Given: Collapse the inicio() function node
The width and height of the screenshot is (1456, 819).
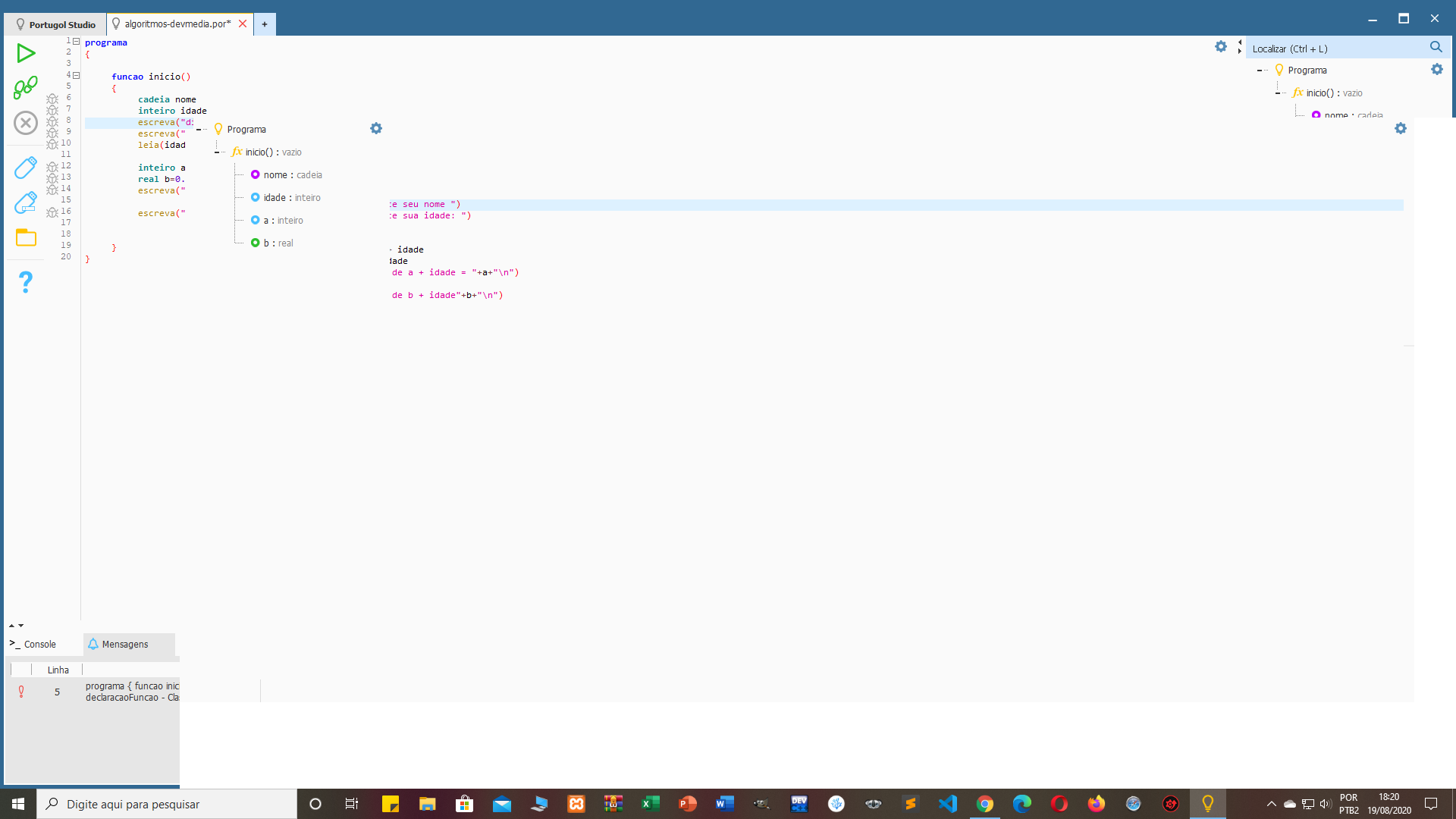Looking at the screenshot, I should pos(1278,93).
